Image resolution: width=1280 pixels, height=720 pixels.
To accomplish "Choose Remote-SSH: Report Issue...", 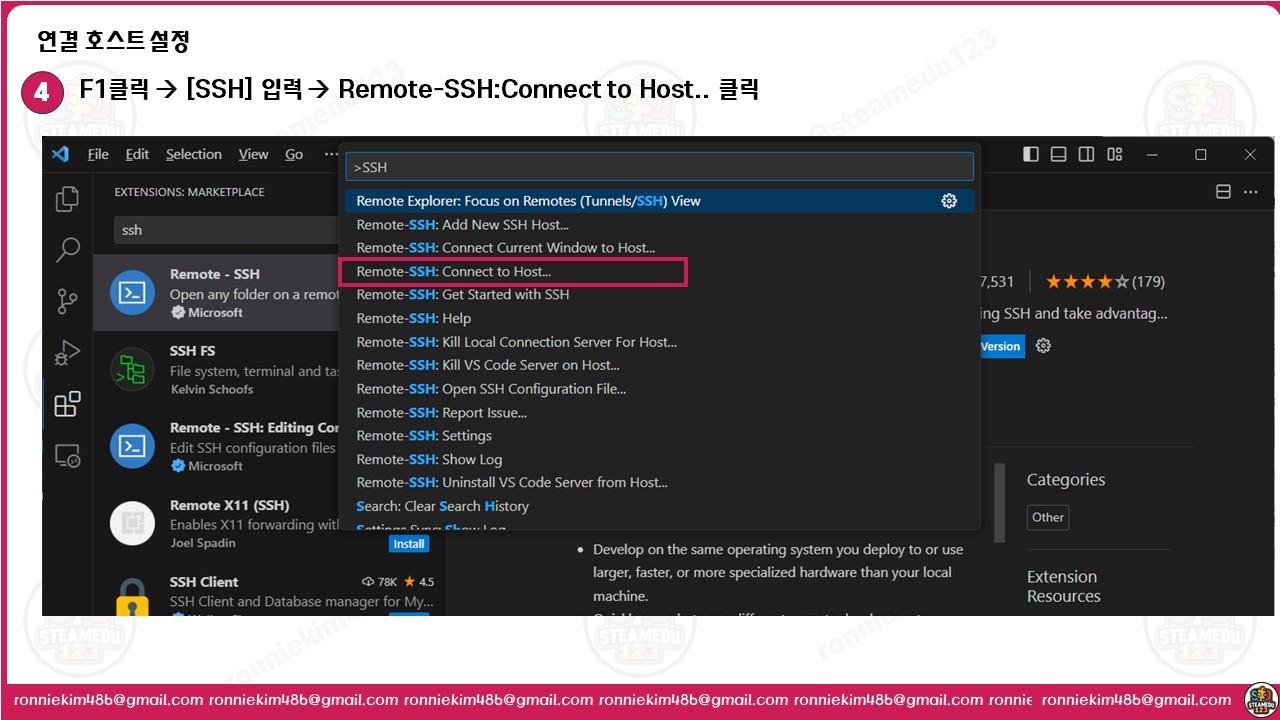I will [660, 412].
